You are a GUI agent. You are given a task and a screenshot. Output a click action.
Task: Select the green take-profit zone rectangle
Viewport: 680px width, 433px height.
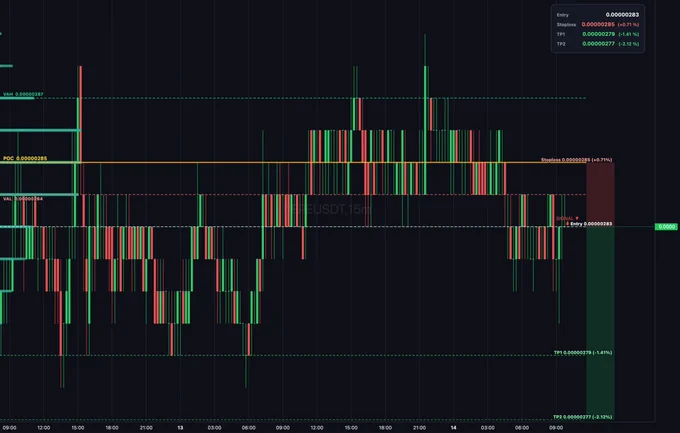600,323
